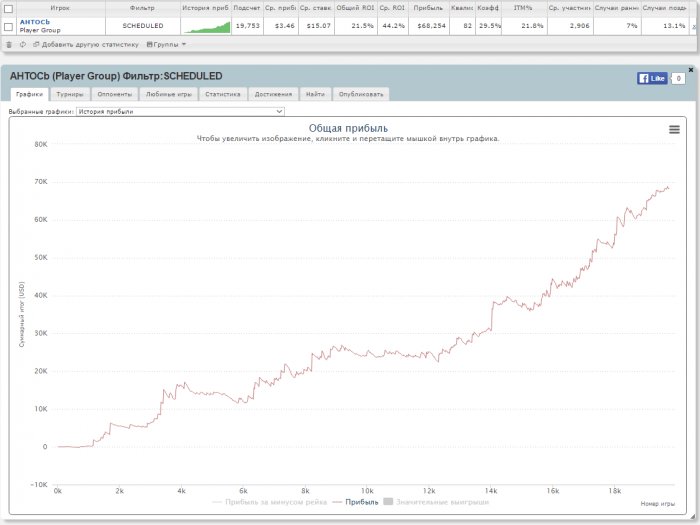Expand the 'Группы' dropdown menu
The image size is (700, 525).
(x=166, y=44)
